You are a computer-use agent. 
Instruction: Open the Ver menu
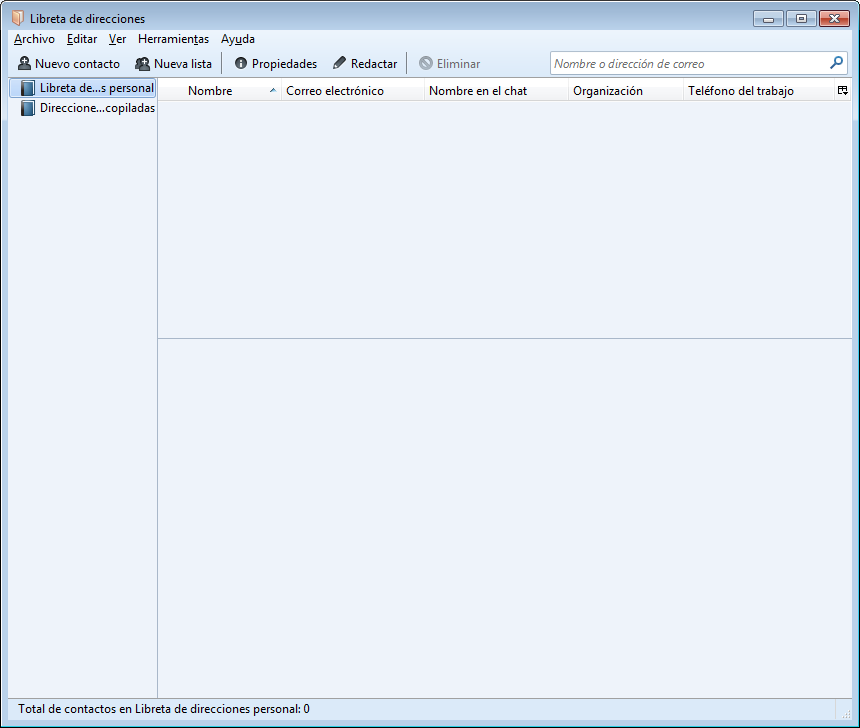point(117,39)
